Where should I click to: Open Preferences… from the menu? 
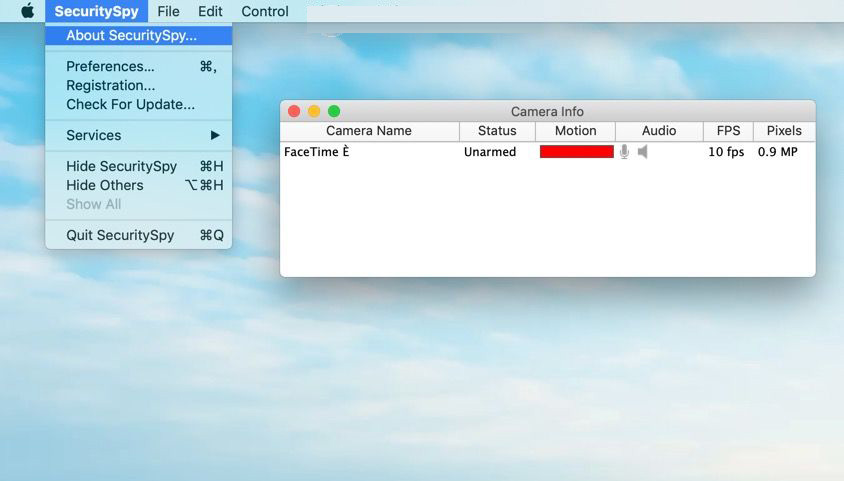pos(138,66)
